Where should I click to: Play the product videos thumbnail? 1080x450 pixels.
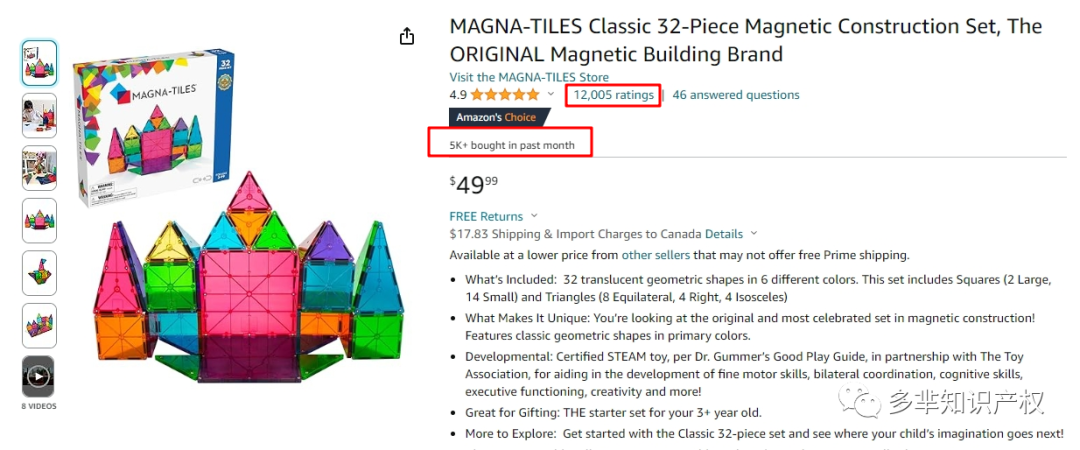click(x=39, y=376)
